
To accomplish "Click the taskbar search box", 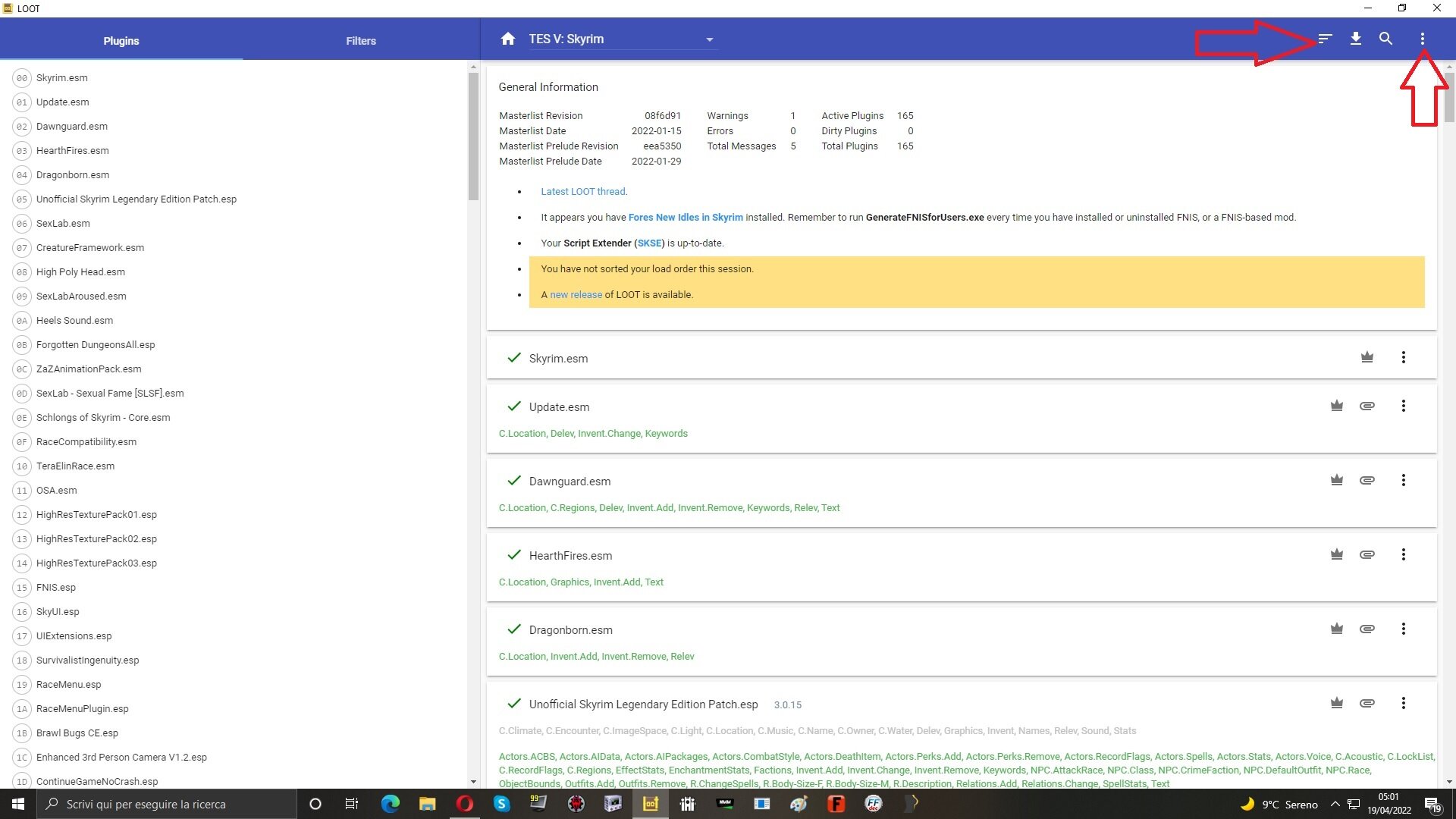I will (167, 804).
